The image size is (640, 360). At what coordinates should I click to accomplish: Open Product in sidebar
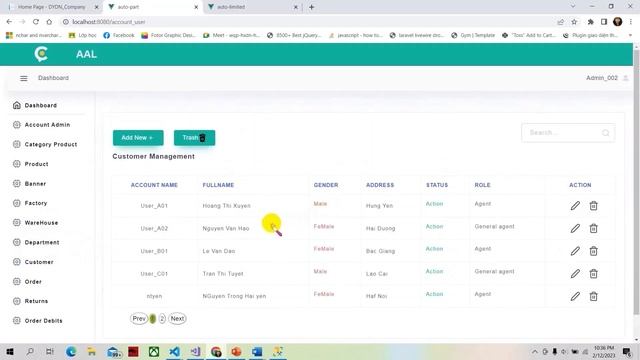coord(36,164)
